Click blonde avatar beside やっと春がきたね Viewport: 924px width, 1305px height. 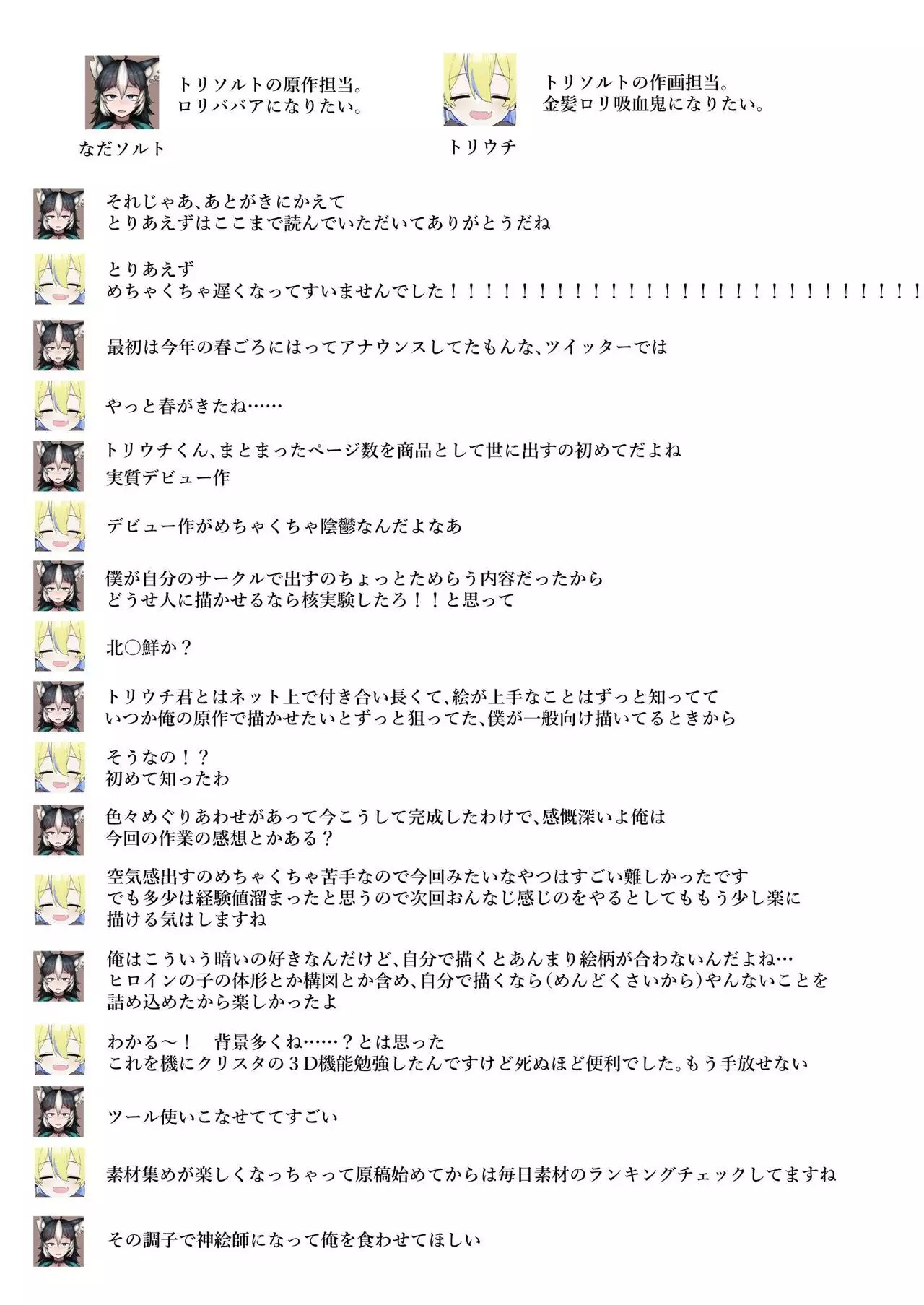(x=59, y=406)
